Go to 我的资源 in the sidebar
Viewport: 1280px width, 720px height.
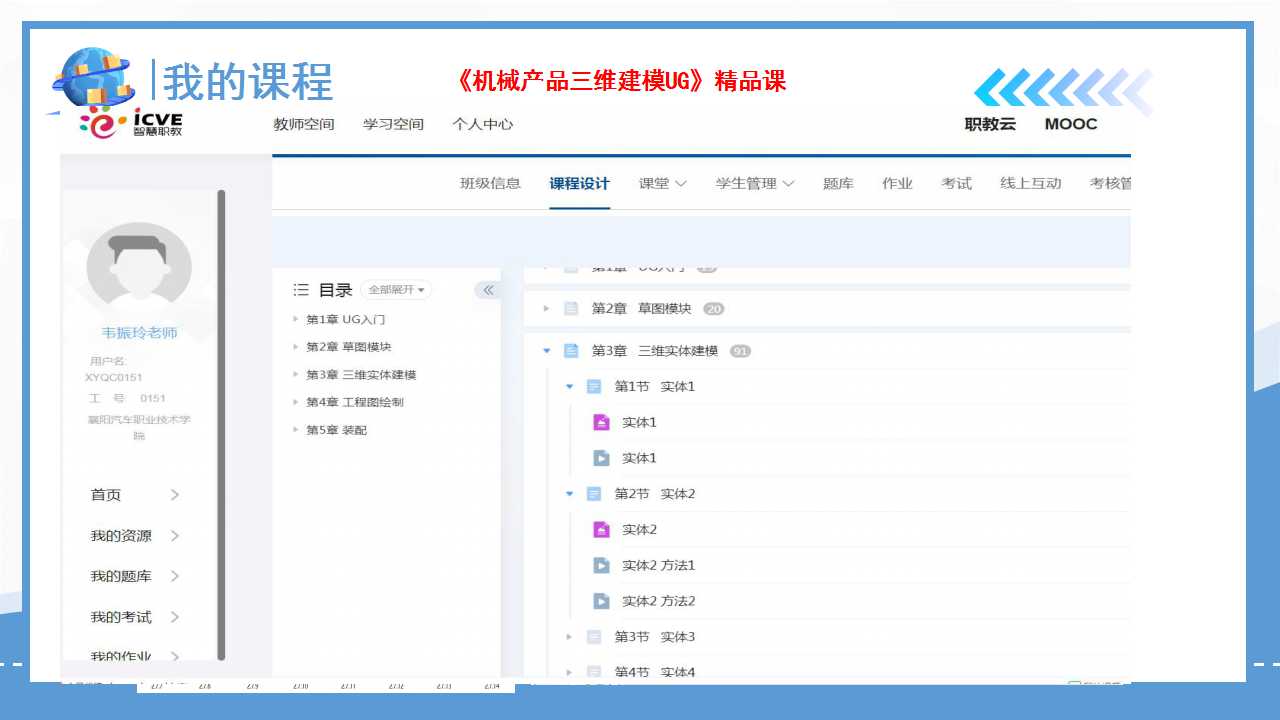click(122, 536)
